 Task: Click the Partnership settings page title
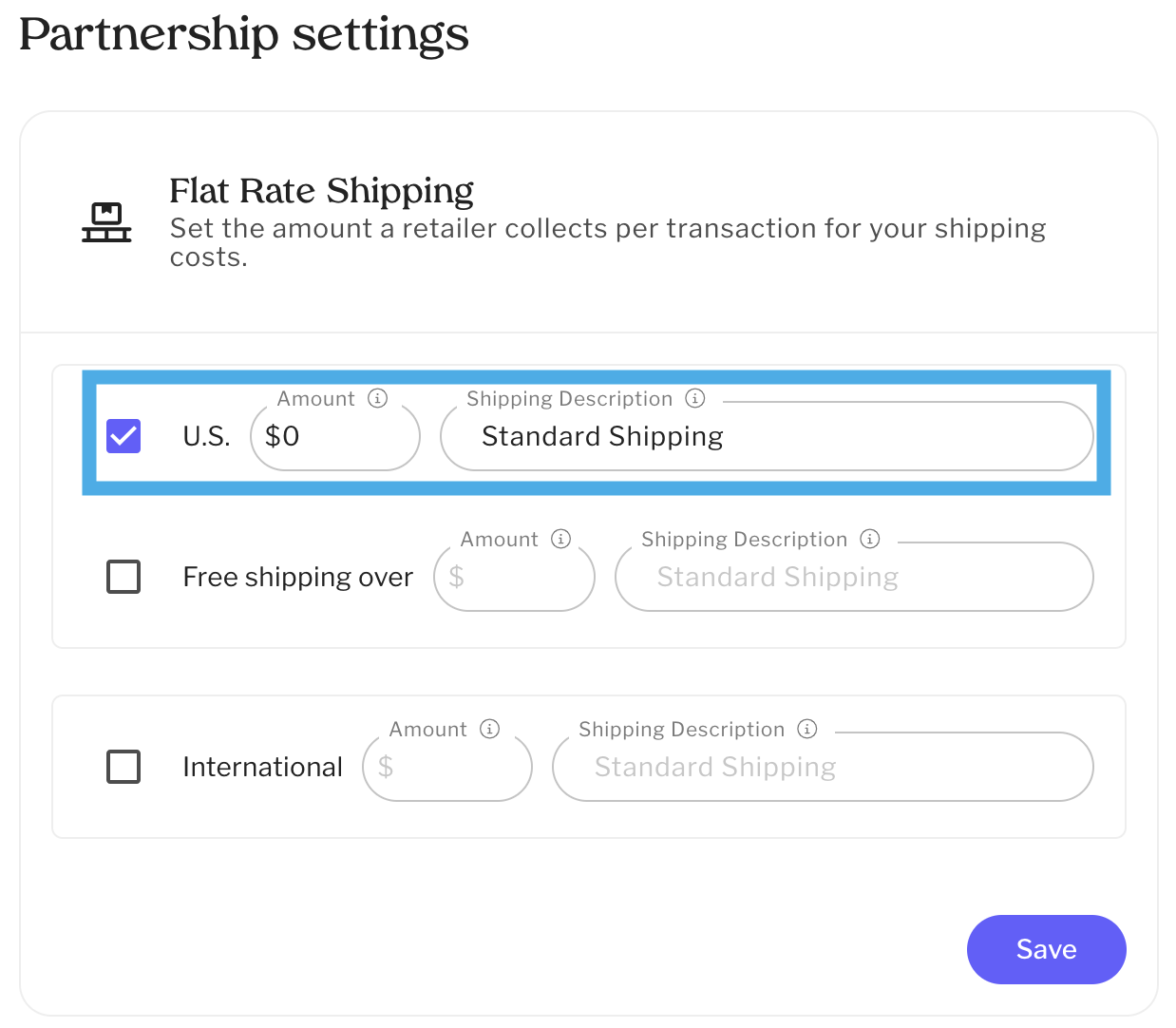[244, 34]
